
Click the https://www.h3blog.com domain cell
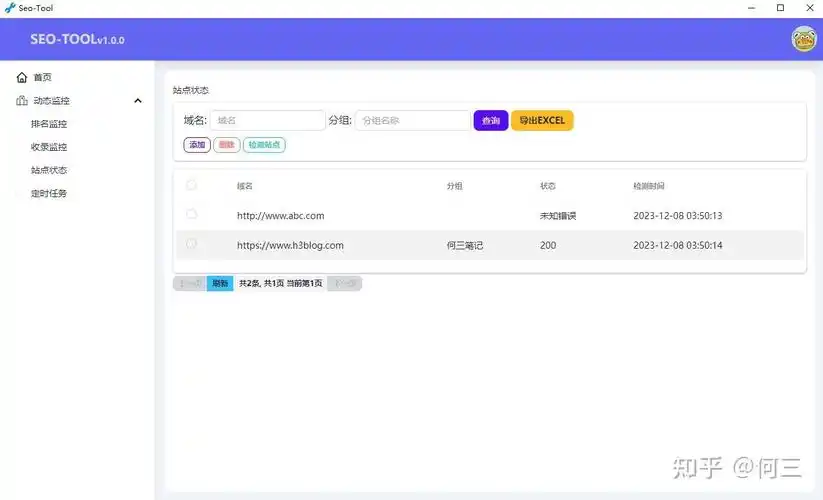[x=290, y=246]
